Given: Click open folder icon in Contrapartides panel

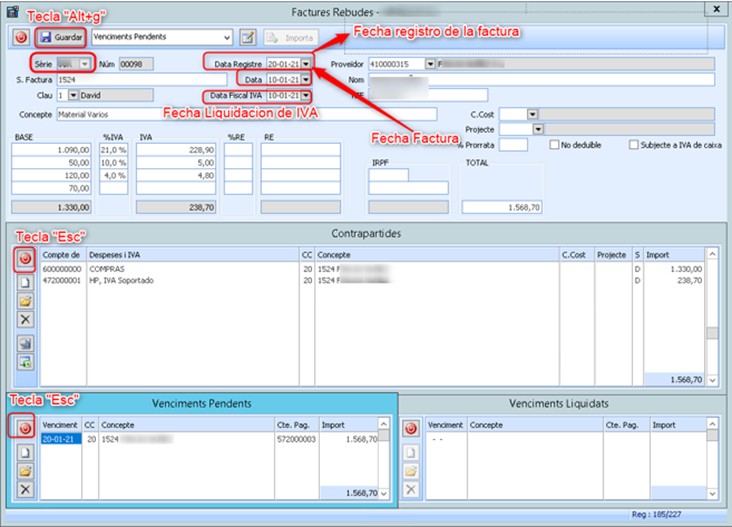Looking at the screenshot, I should tap(26, 301).
